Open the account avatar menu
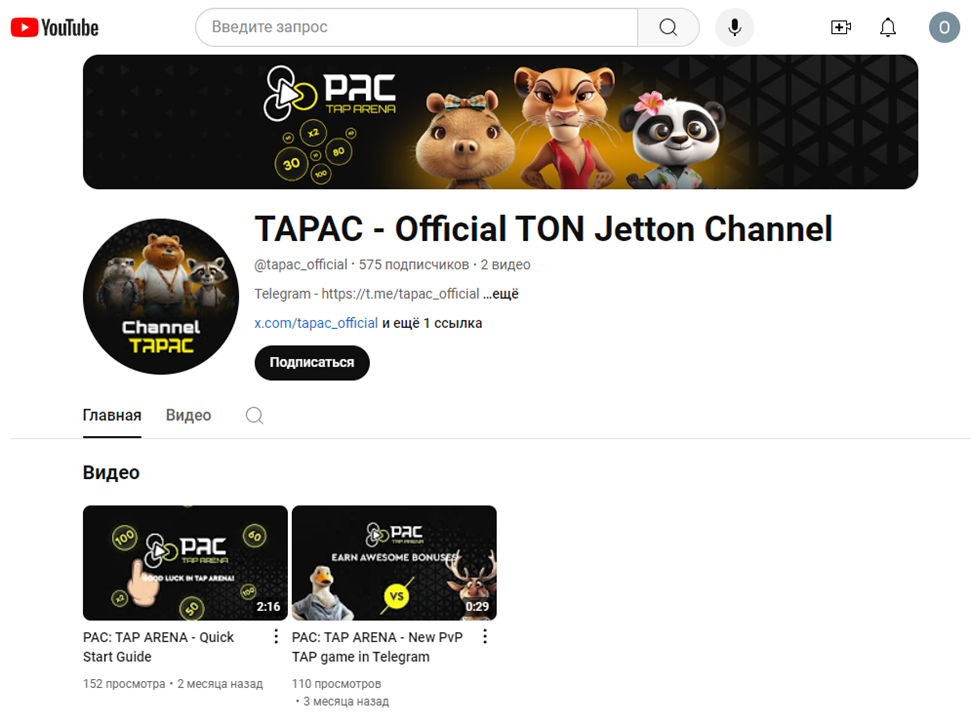 [944, 27]
